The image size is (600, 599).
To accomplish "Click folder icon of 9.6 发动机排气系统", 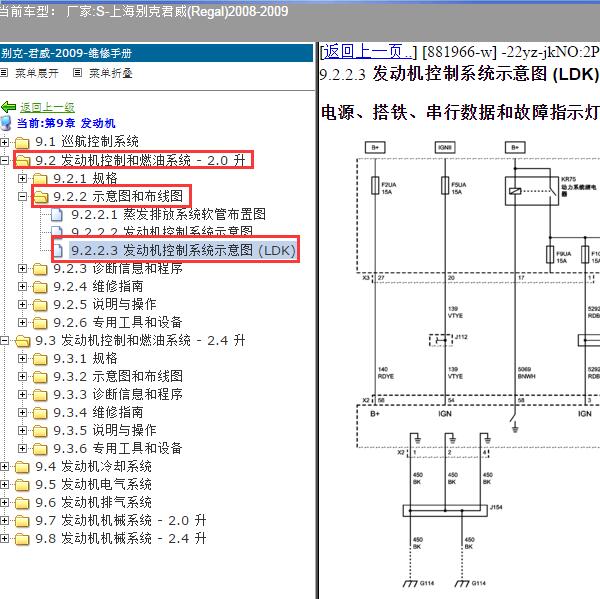I will click(x=22, y=503).
